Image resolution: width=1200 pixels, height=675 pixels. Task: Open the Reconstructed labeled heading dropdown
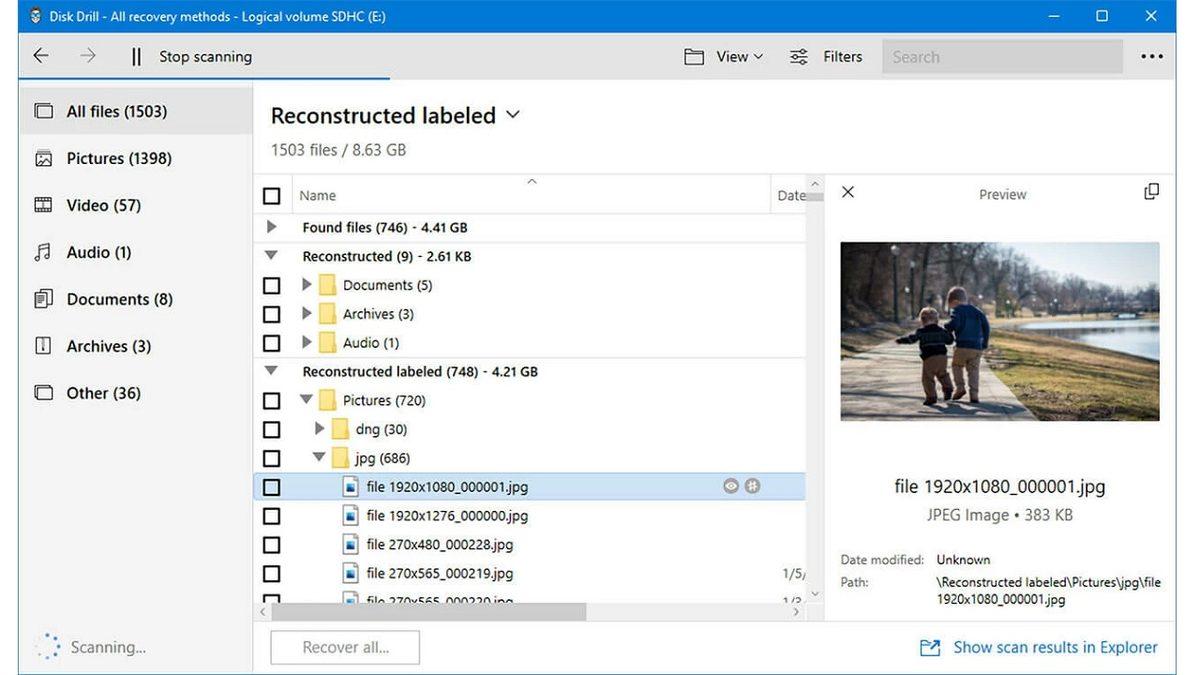click(513, 116)
